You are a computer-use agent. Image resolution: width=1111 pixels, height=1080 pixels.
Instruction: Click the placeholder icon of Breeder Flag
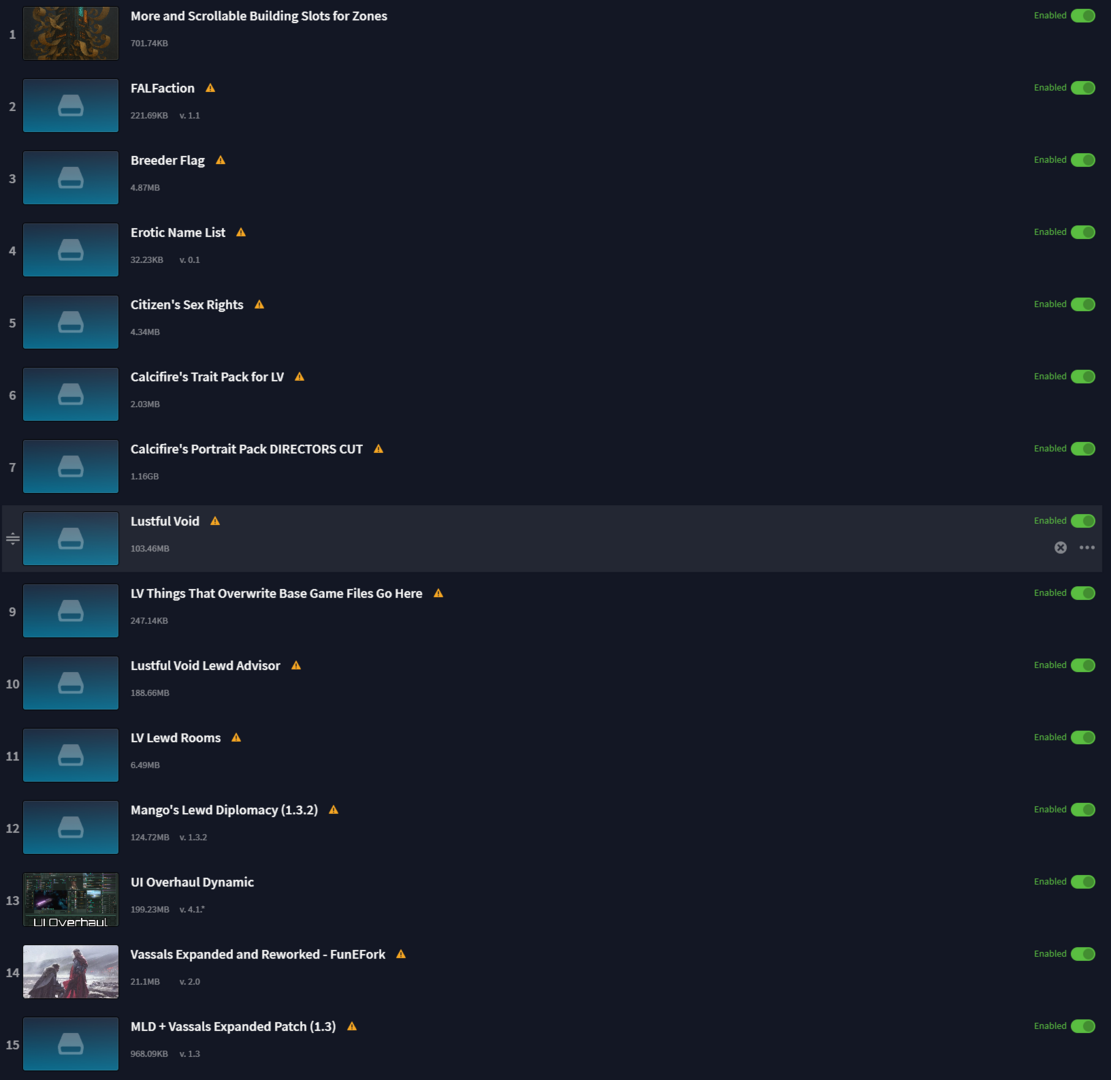(x=71, y=178)
